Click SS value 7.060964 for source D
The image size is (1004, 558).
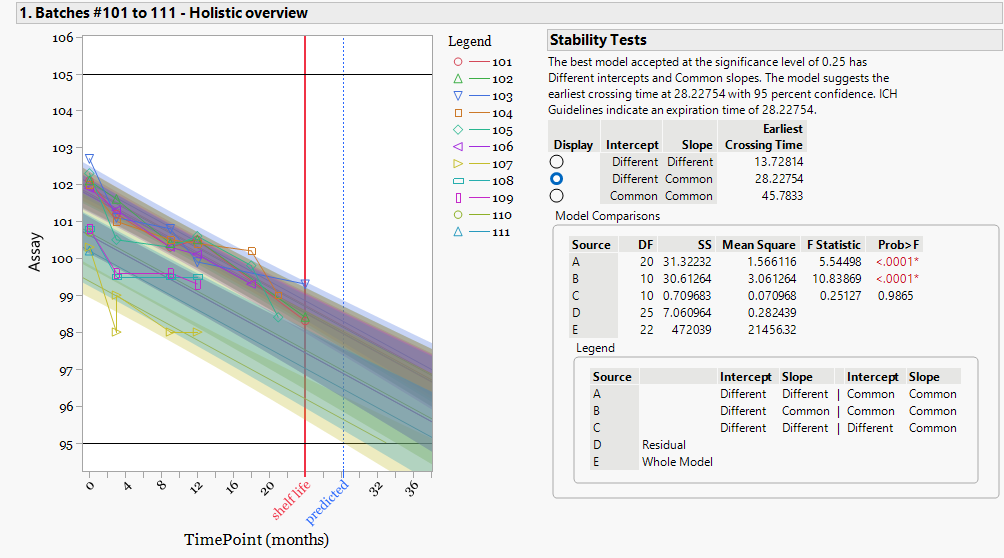pyautogui.click(x=687, y=313)
